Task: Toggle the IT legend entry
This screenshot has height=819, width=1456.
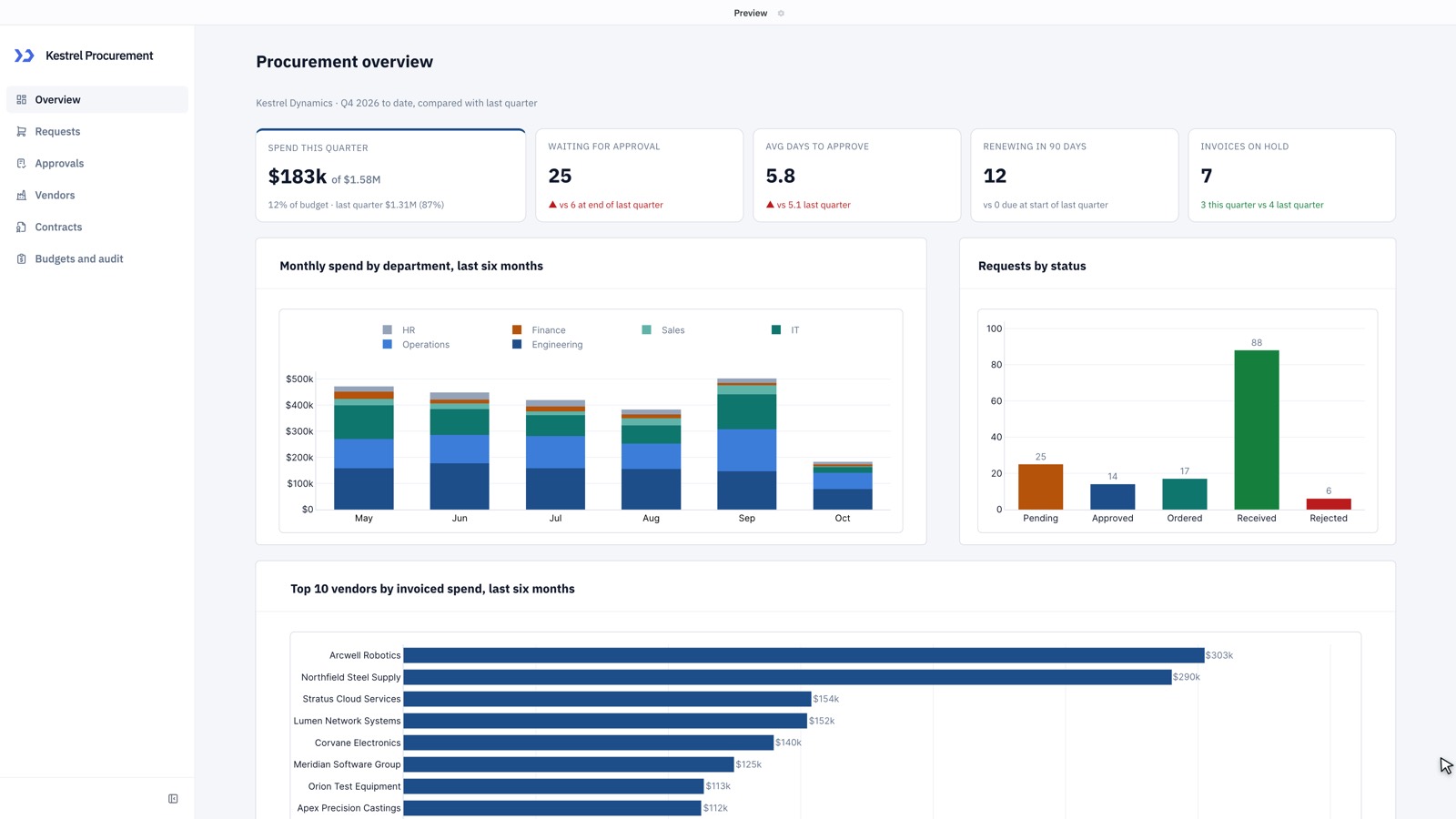Action: click(785, 330)
